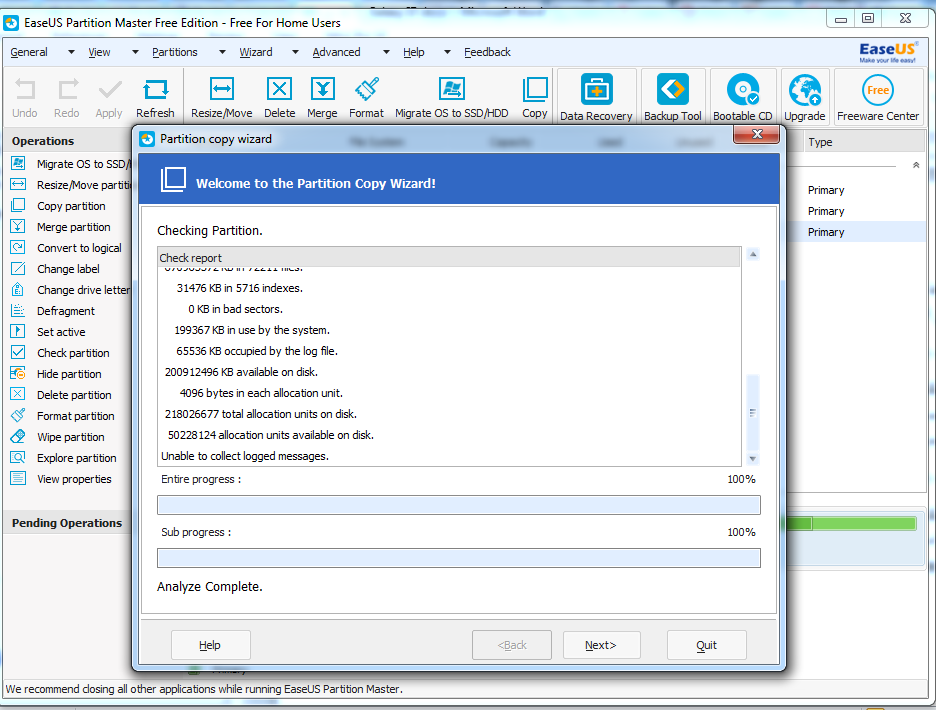This screenshot has height=710, width=936.
Task: Click check report scroll up arrow
Action: (x=753, y=254)
